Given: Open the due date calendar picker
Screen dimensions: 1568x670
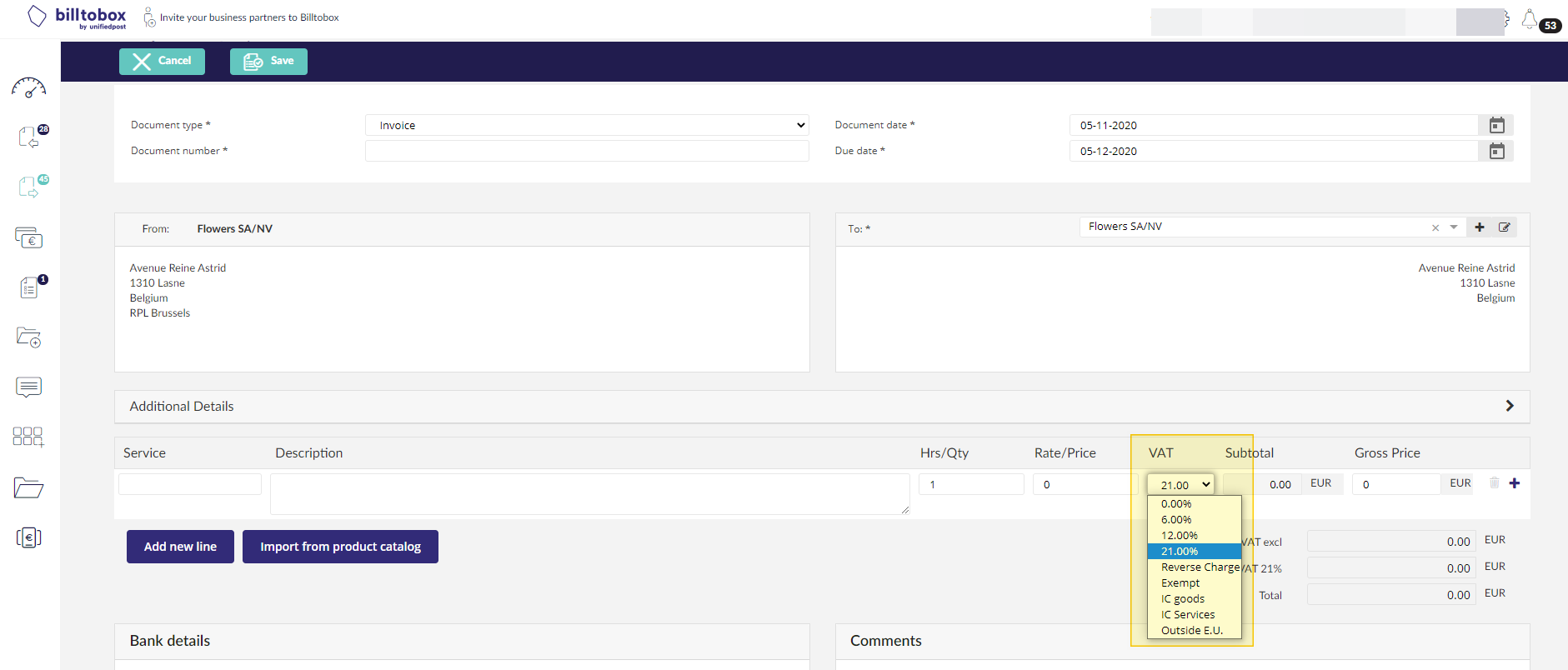Looking at the screenshot, I should [1497, 151].
